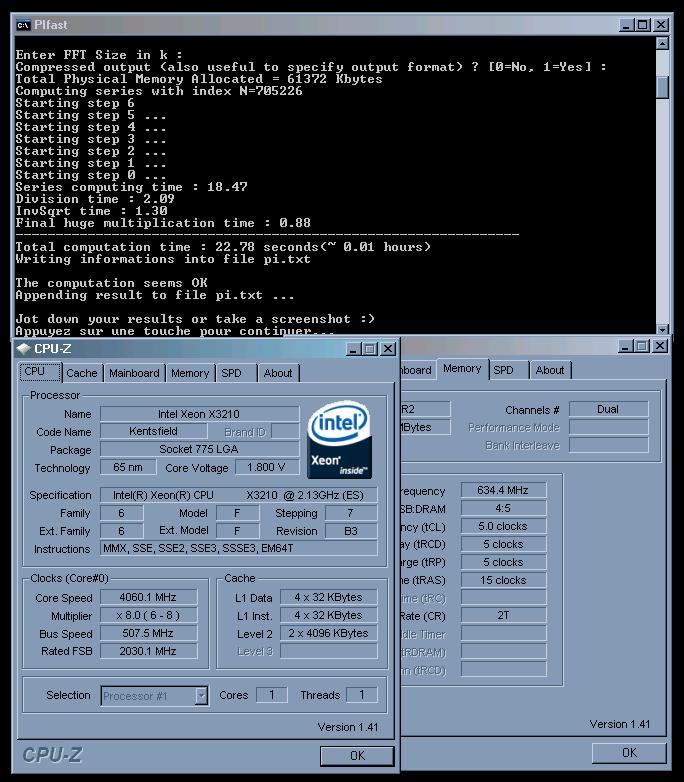Click the CPU-Z title bar diamond icon
684x782 pixels.
click(24, 349)
